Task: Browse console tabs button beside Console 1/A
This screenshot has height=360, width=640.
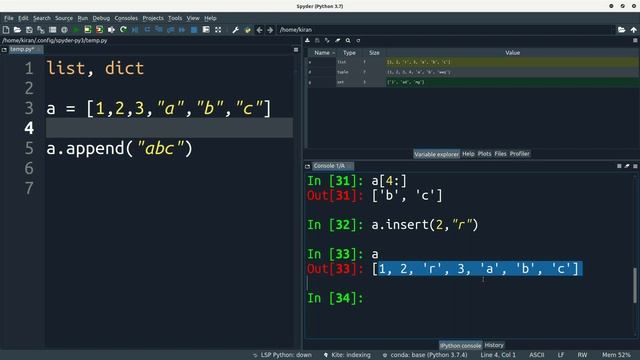Action: 307,166
